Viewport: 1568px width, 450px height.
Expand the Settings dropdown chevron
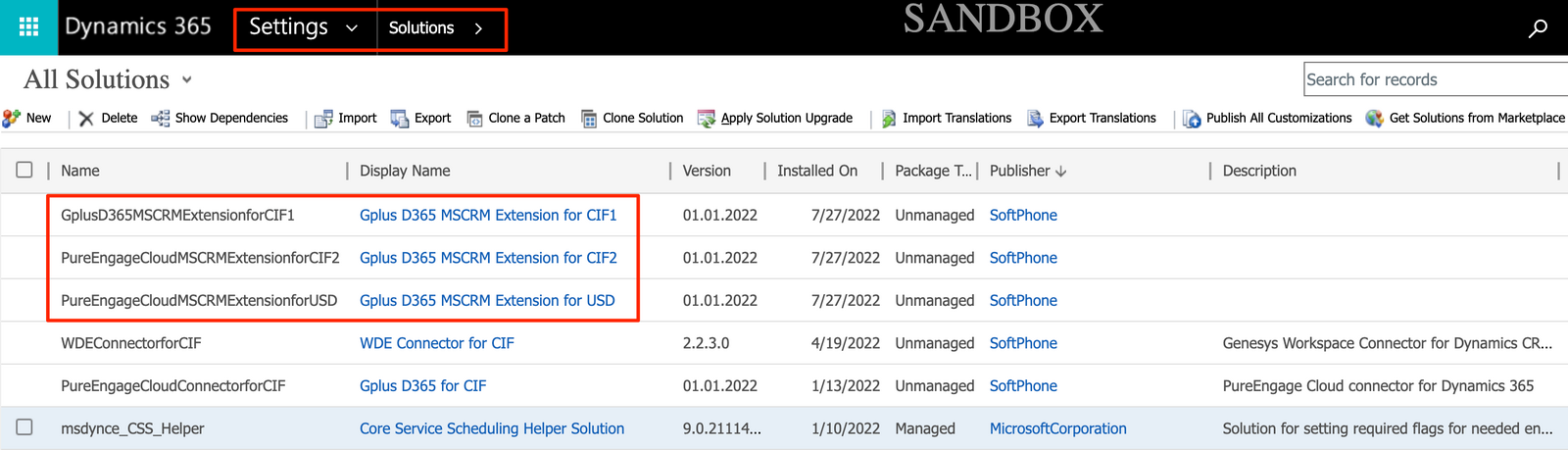pyautogui.click(x=352, y=28)
